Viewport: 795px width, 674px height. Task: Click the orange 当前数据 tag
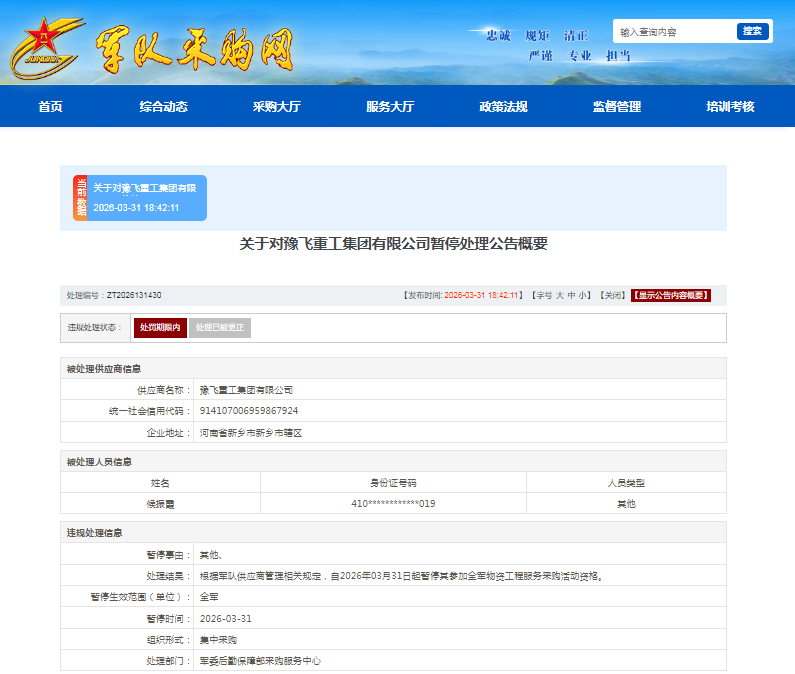(81, 198)
